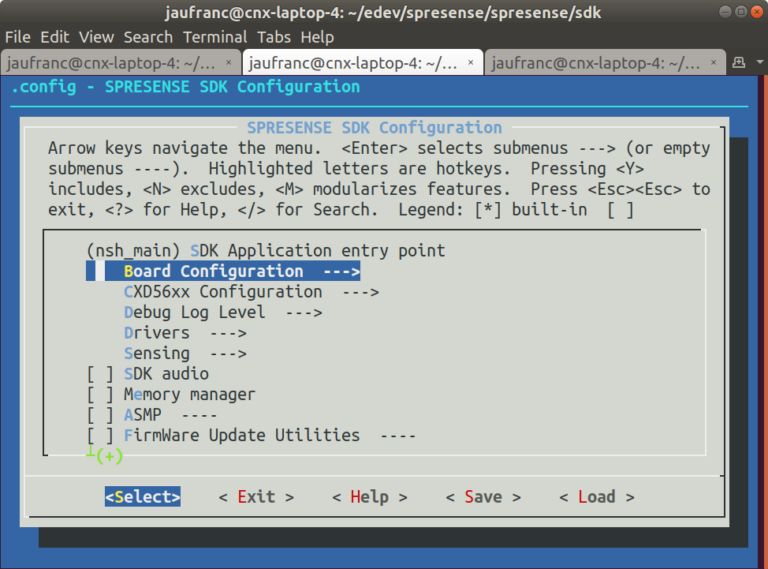768x569 pixels.
Task: Close the third terminal tab
Action: point(714,62)
